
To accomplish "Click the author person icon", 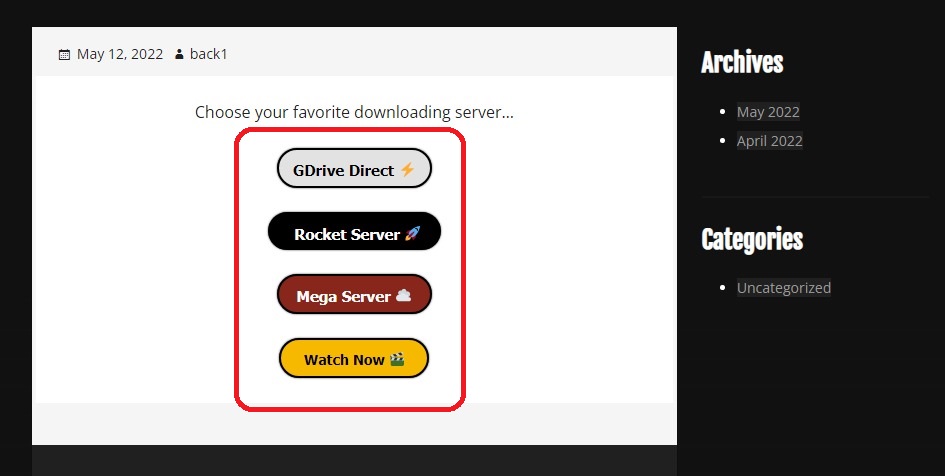I will [179, 54].
